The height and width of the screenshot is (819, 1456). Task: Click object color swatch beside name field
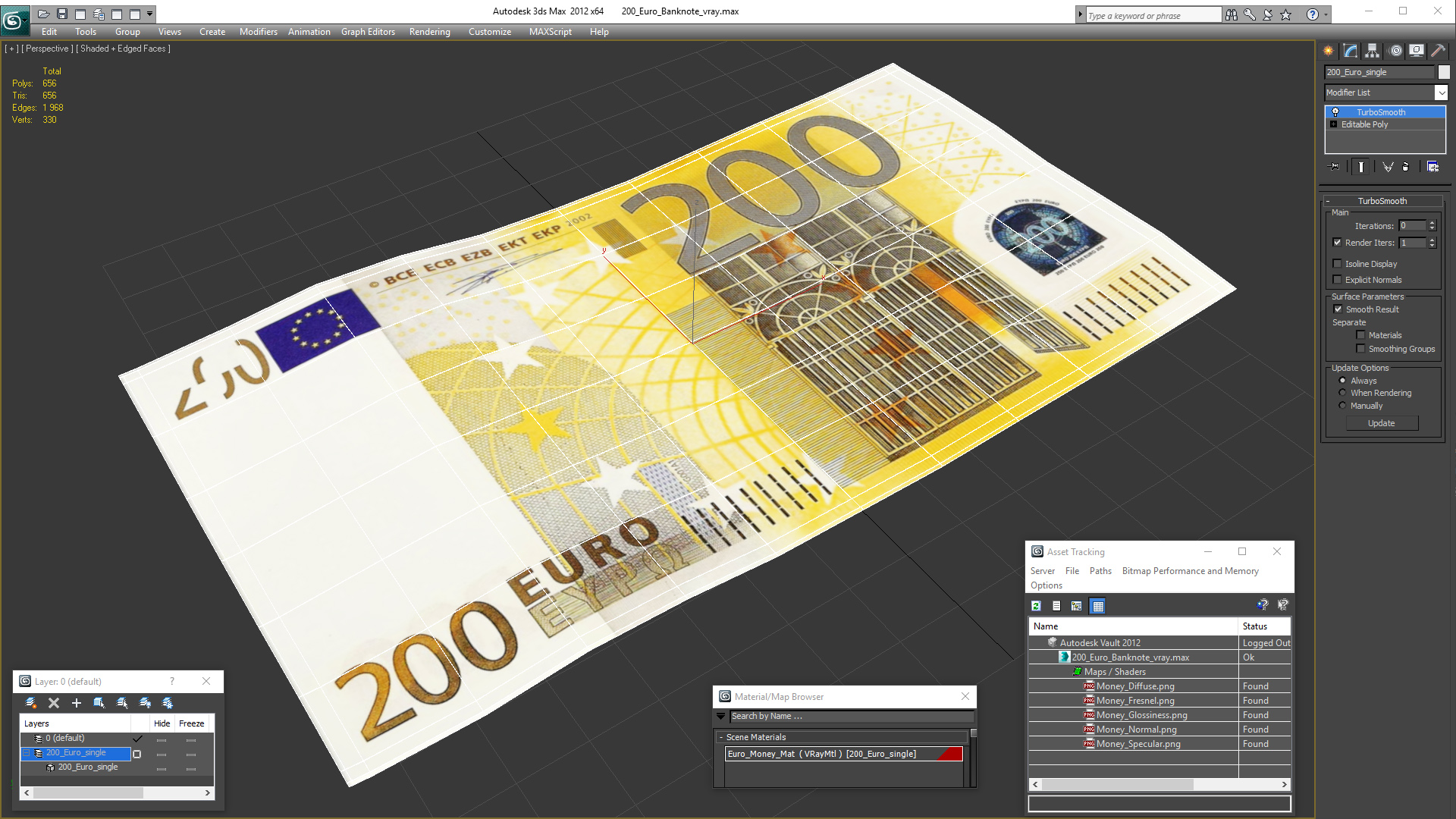(x=1444, y=72)
